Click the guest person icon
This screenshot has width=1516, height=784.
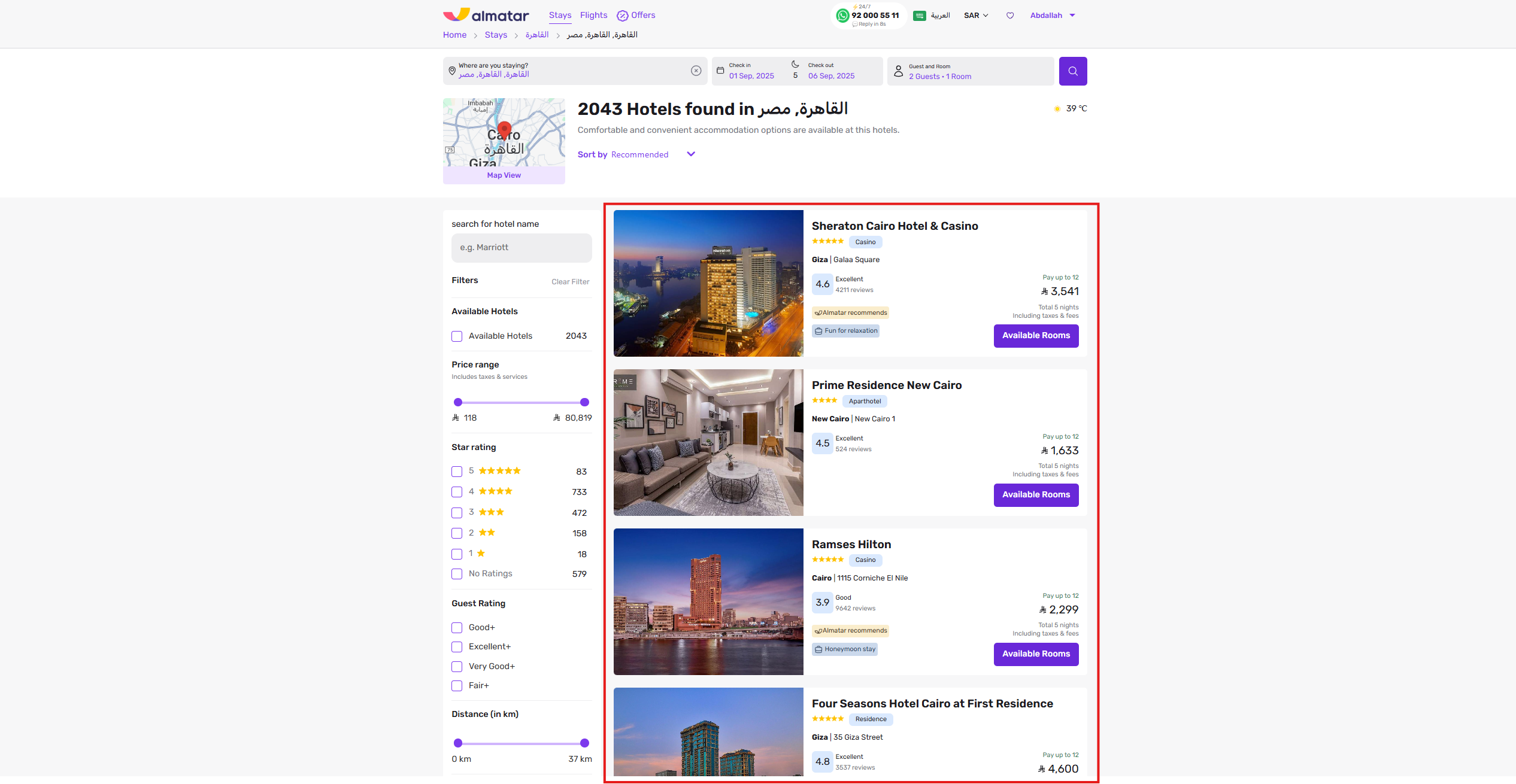[898, 71]
